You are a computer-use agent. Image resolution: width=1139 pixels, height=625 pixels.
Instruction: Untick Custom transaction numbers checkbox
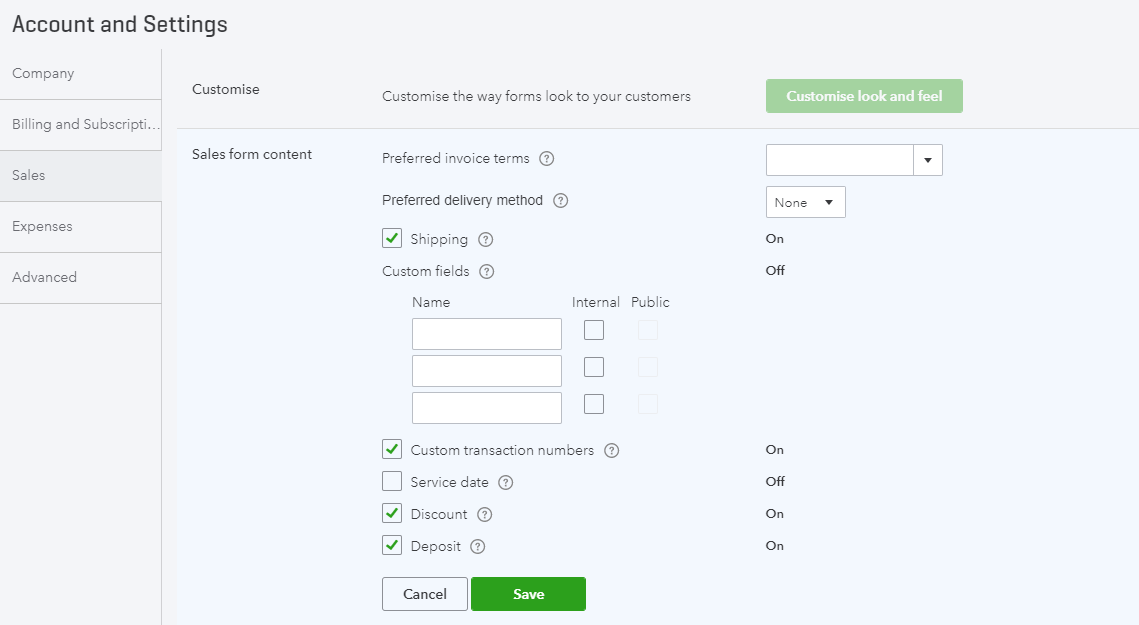tap(392, 449)
